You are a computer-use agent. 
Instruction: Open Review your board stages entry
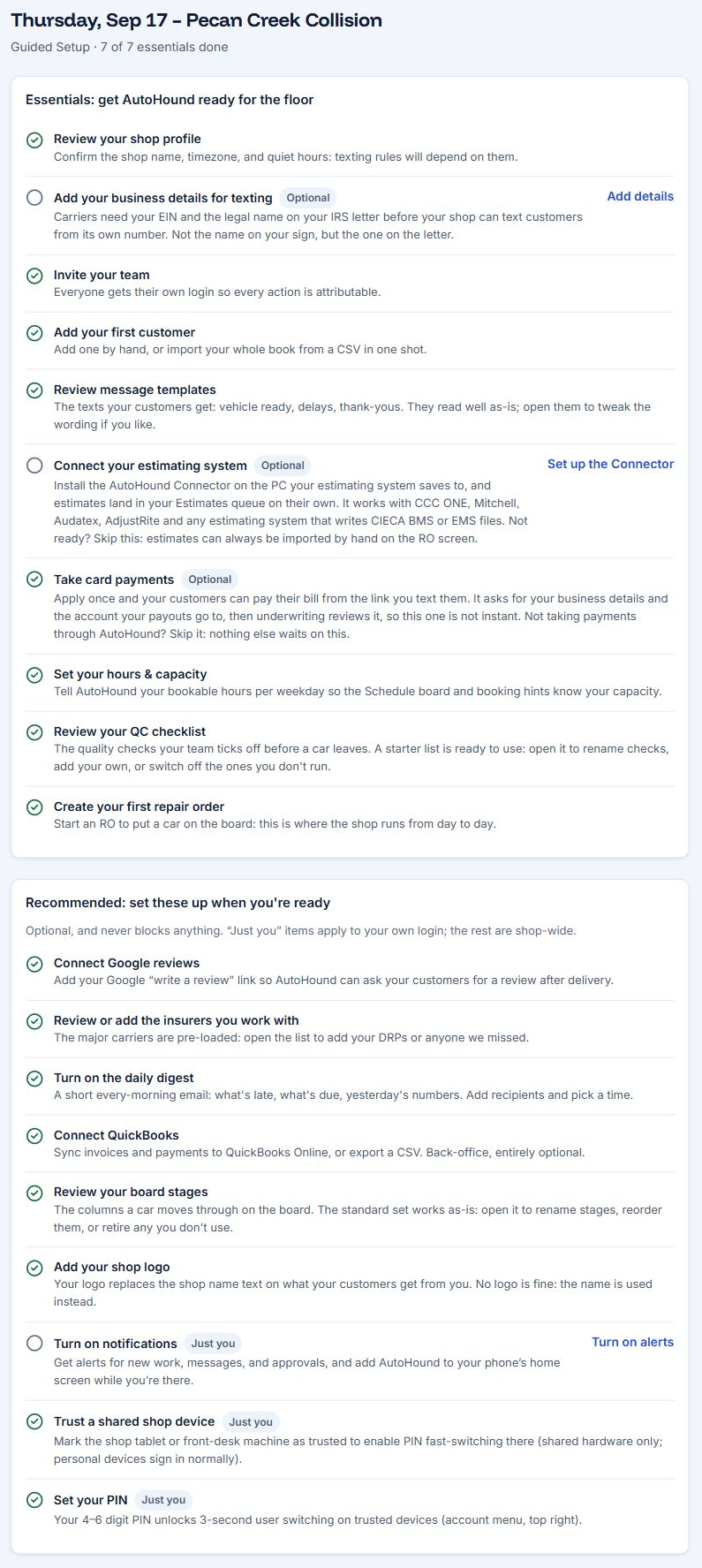pyautogui.click(x=350, y=1209)
